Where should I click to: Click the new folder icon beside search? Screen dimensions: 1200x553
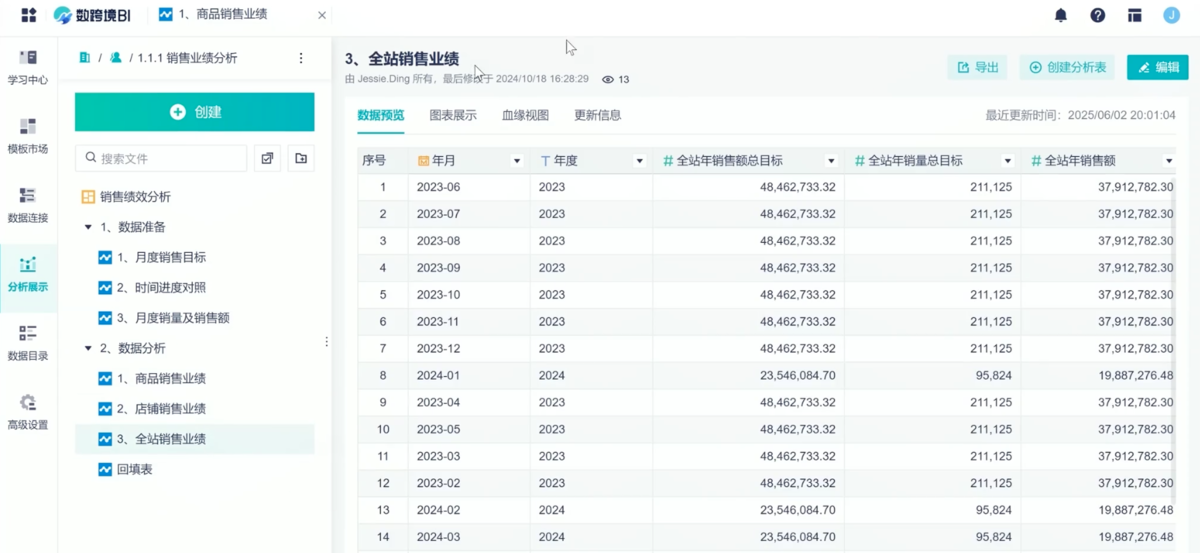pos(301,158)
